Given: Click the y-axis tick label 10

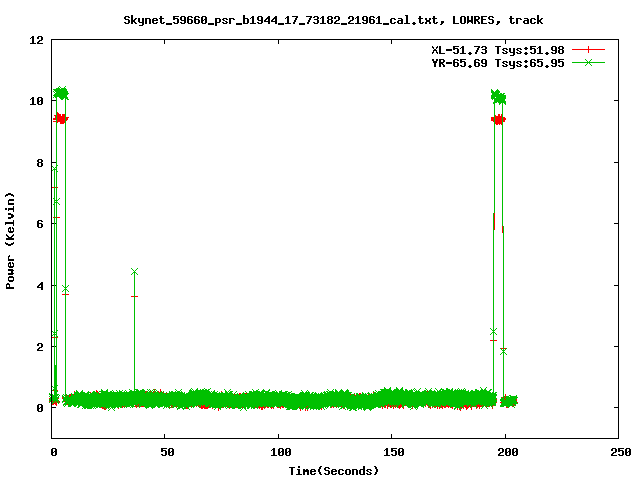Looking at the screenshot, I should point(36,101).
